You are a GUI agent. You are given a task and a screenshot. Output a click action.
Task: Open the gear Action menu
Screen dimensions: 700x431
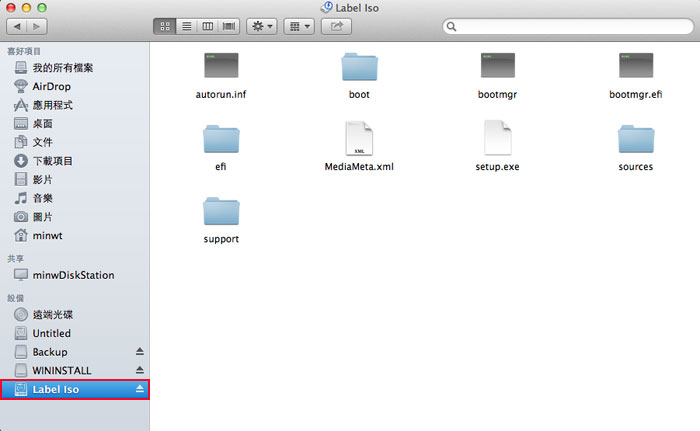(x=262, y=26)
